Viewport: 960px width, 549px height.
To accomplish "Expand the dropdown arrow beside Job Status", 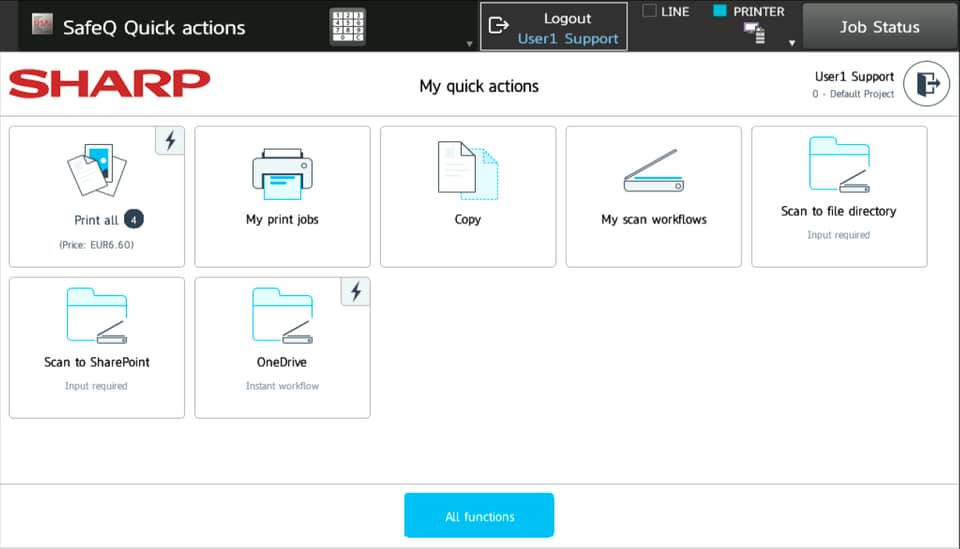I will point(792,43).
